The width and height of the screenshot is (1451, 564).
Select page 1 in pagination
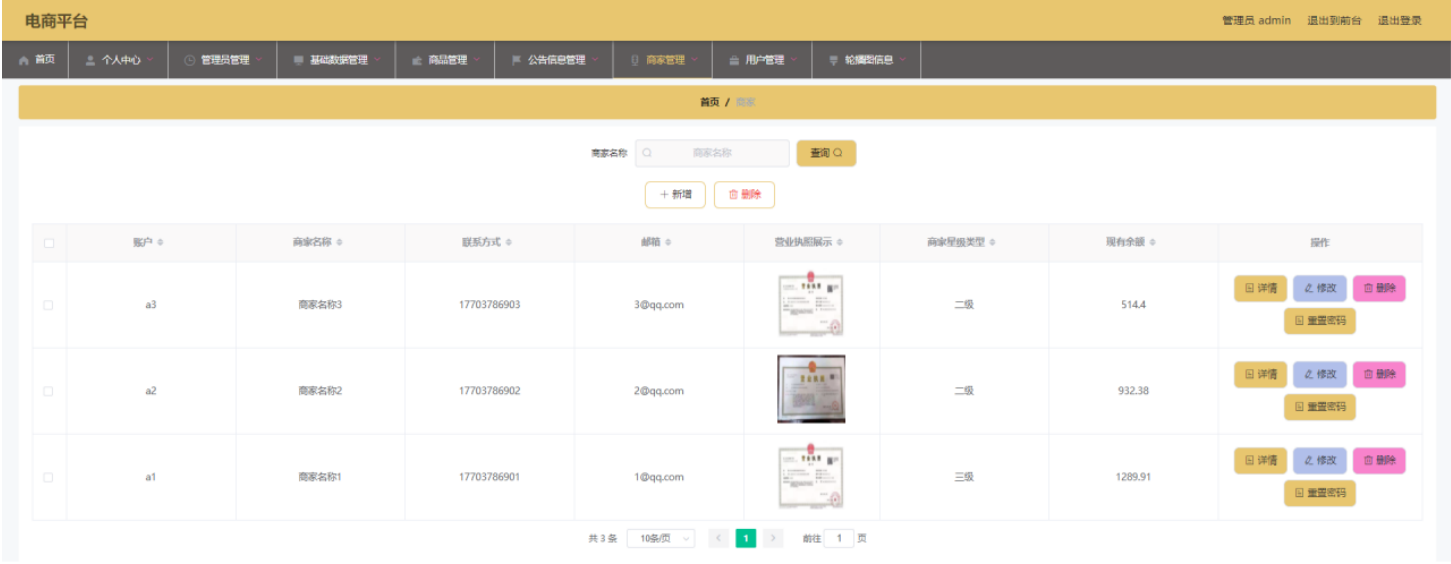(x=746, y=538)
